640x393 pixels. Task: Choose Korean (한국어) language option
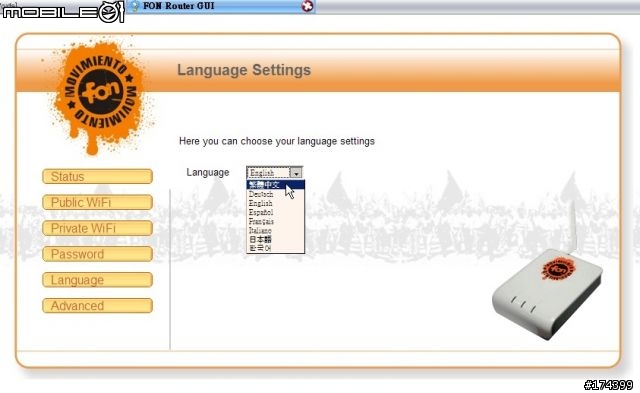click(x=276, y=248)
